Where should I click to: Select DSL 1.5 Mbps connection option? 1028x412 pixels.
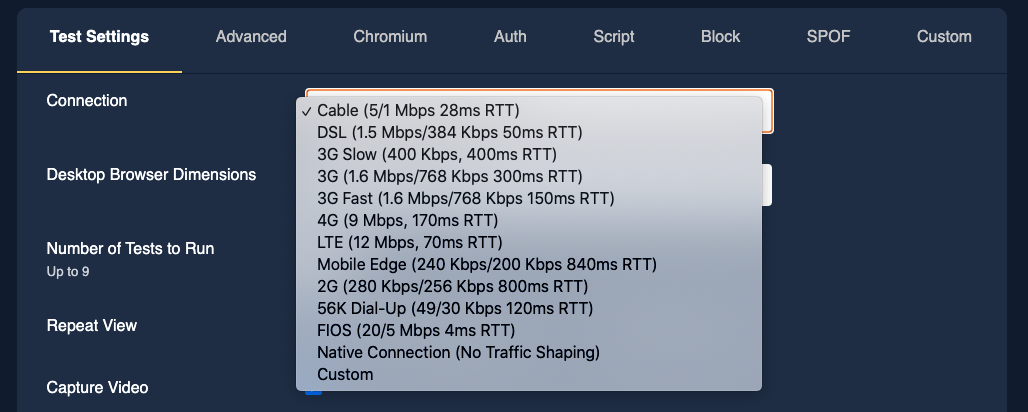click(x=449, y=132)
